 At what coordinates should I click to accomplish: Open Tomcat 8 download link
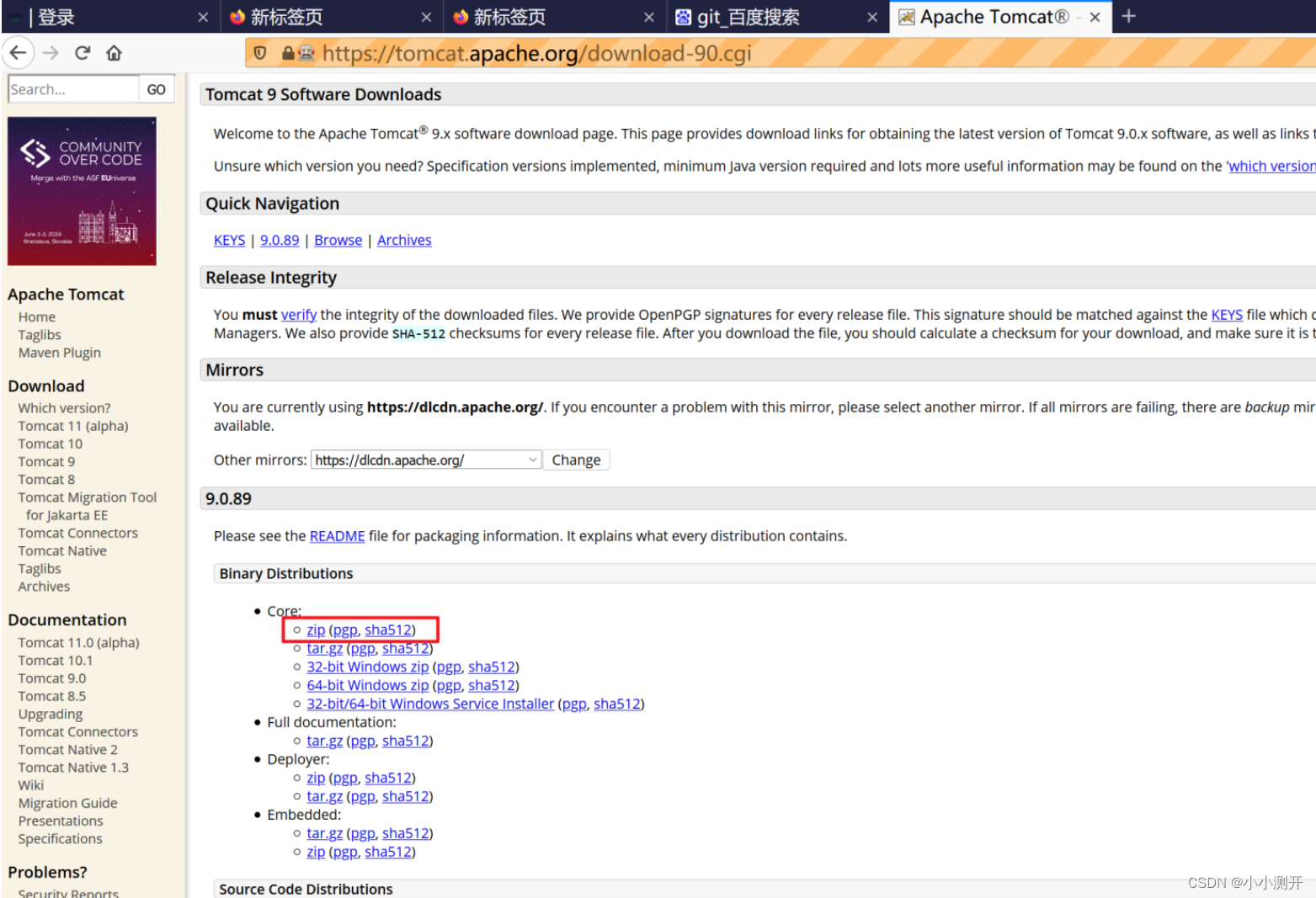[x=46, y=479]
